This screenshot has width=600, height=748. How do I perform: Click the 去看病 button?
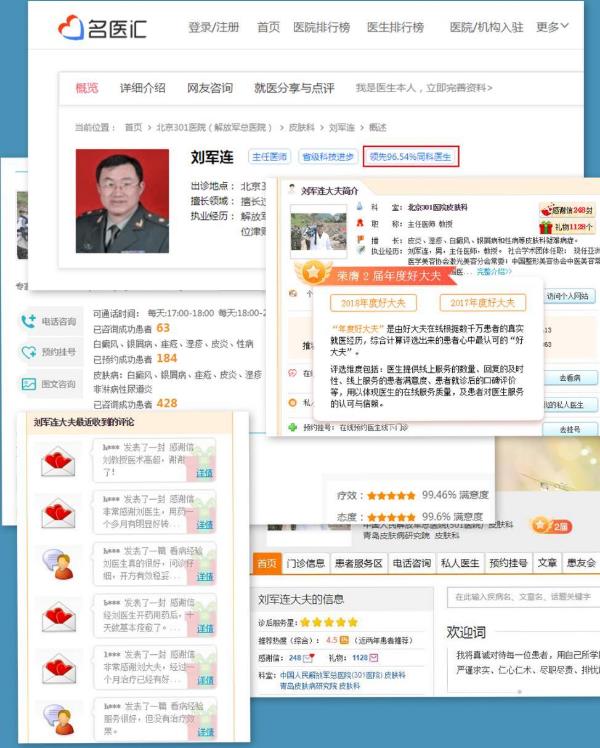[570, 378]
